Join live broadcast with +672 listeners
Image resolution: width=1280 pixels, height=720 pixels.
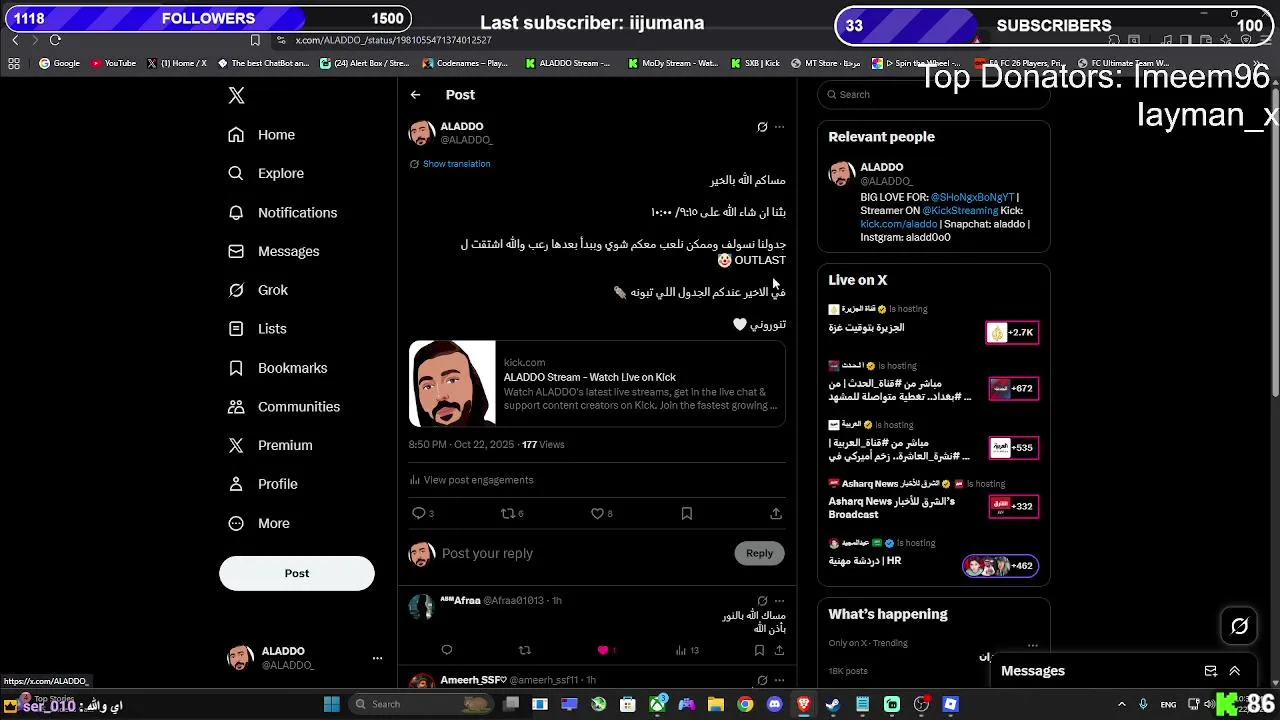(1013, 388)
